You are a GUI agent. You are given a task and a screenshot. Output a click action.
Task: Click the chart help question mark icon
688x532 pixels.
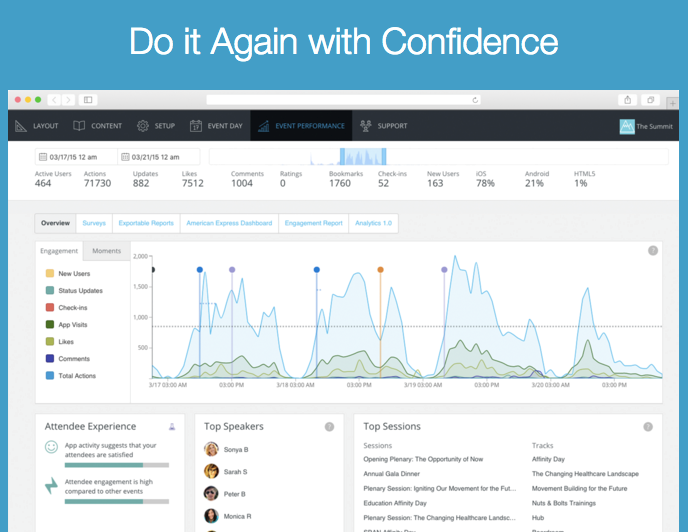653,251
